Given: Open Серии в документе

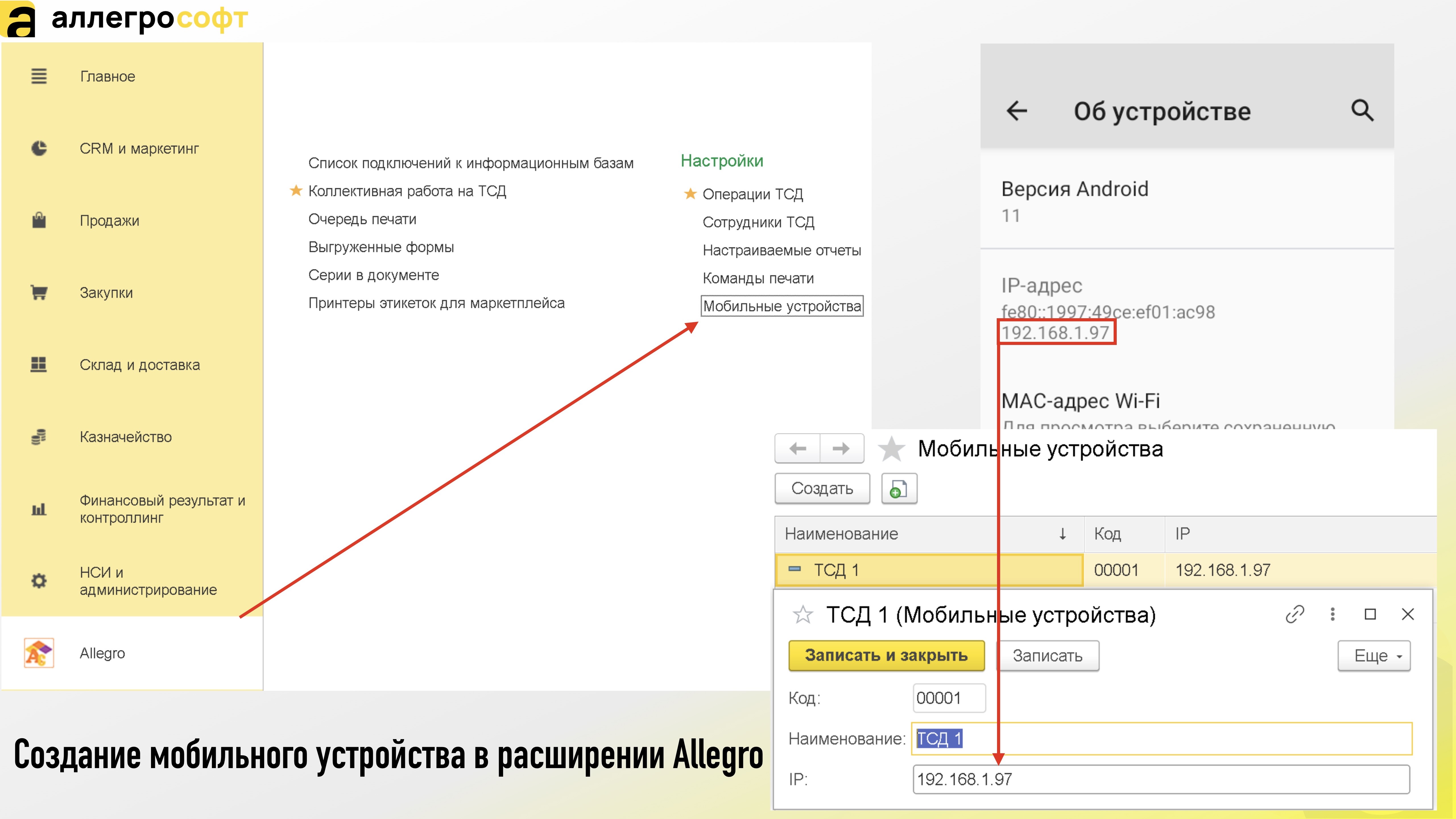Looking at the screenshot, I should (374, 275).
